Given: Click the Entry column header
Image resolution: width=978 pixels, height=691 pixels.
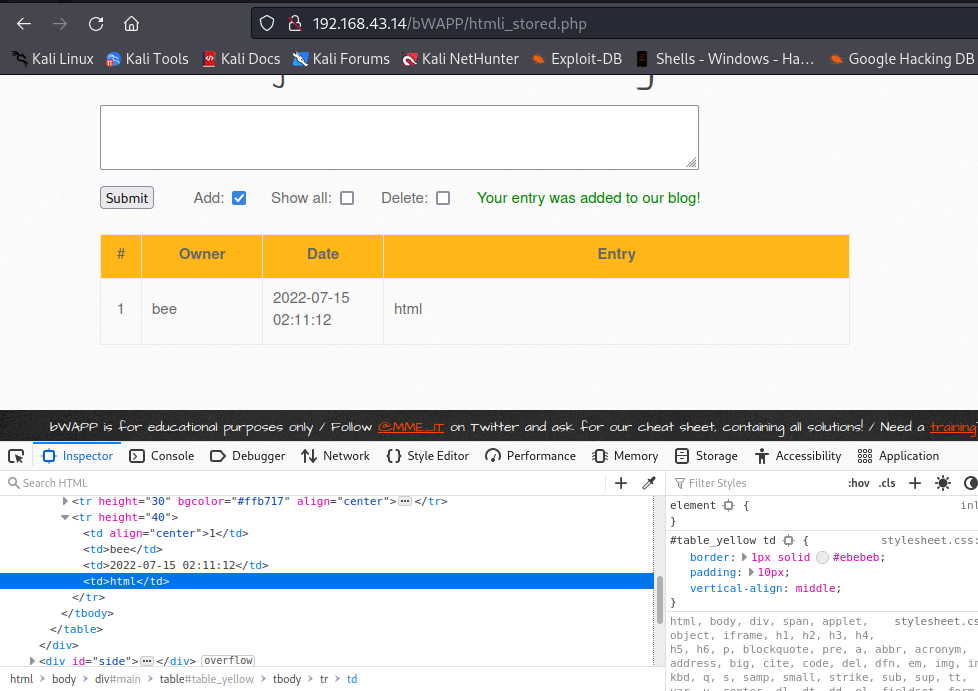Looking at the screenshot, I should pos(616,254).
